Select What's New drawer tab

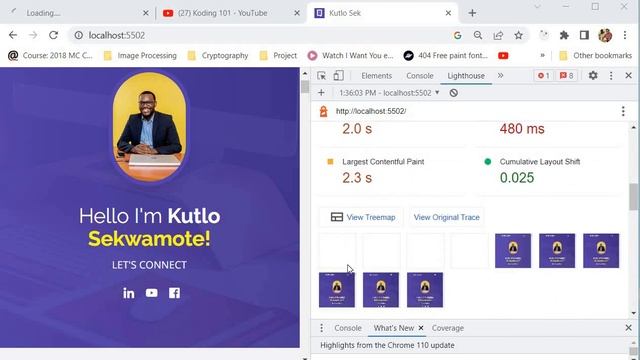pos(394,328)
